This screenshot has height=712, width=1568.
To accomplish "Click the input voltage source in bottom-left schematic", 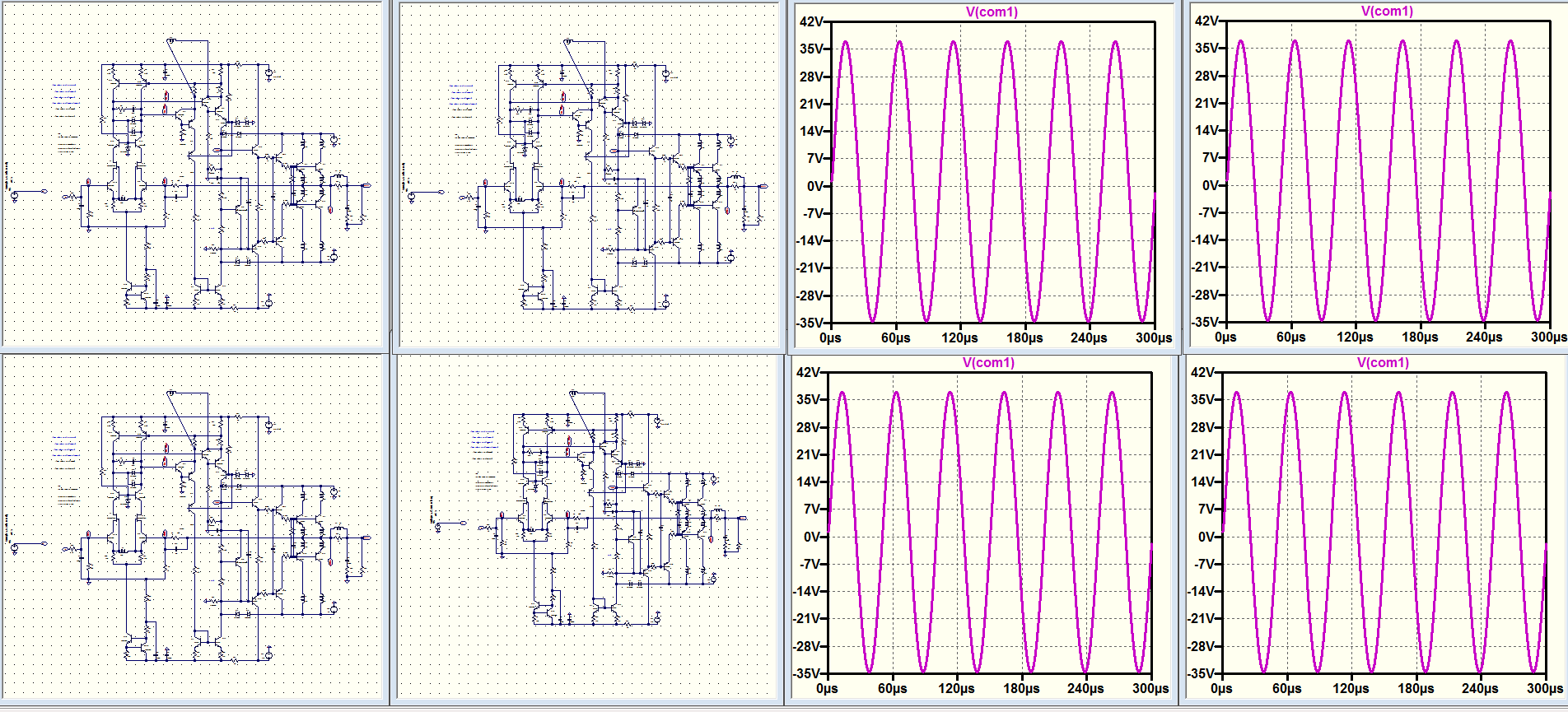I will (x=14, y=546).
